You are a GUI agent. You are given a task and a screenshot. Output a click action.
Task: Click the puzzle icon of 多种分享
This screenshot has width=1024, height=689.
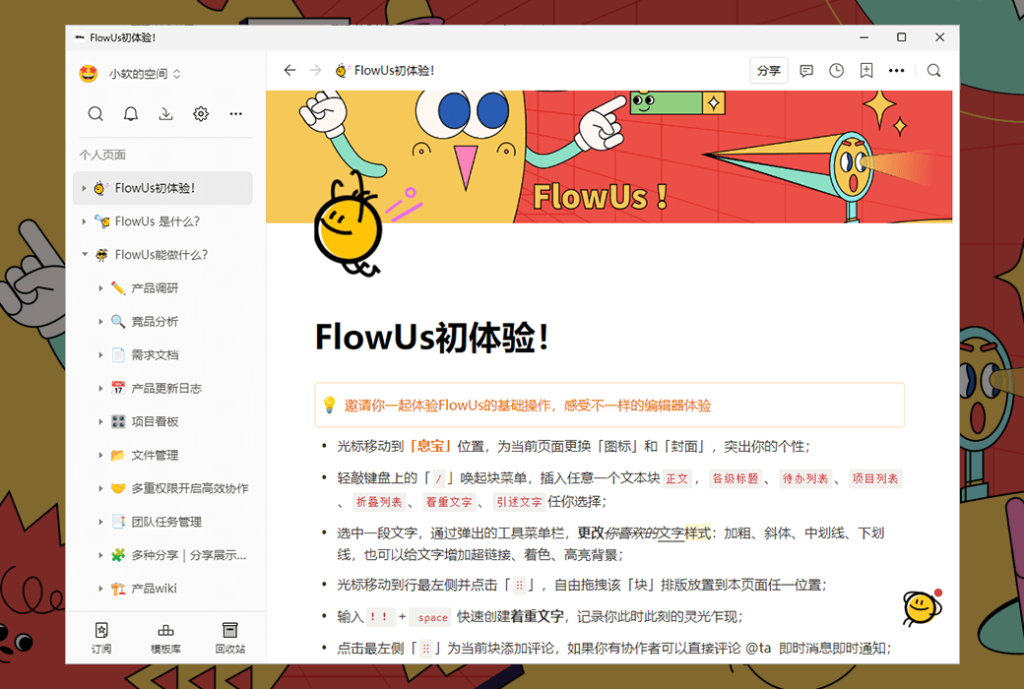click(118, 555)
